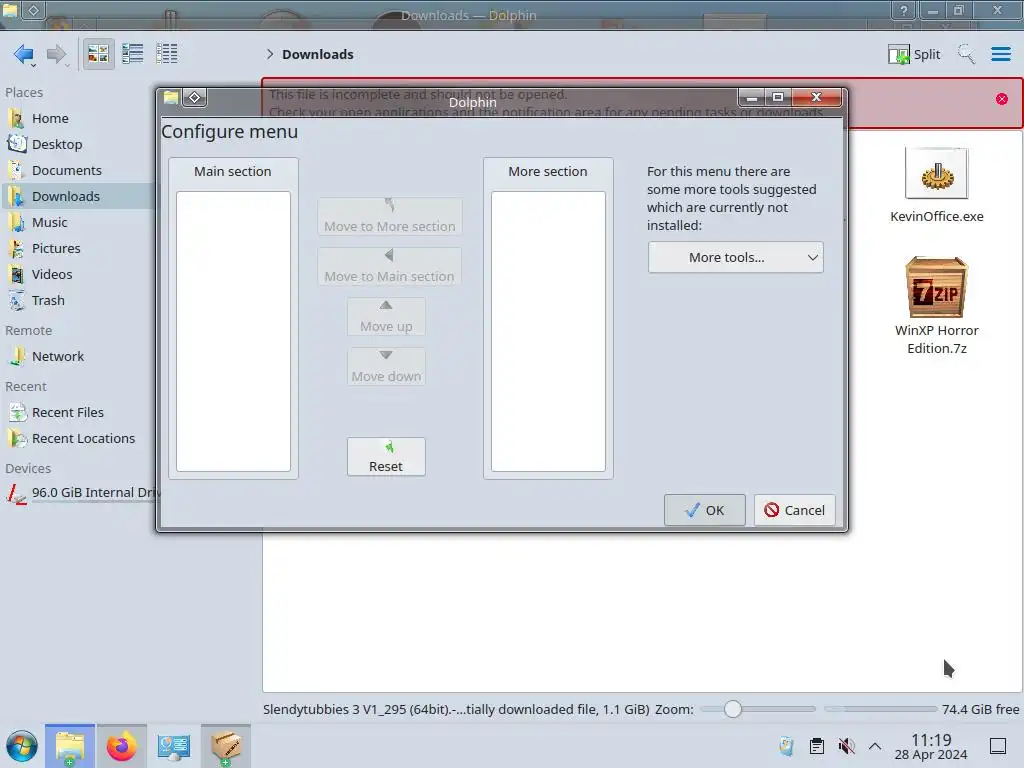Open the first tray icon left of clipboard
The width and height of the screenshot is (1024, 768).
[x=787, y=746]
